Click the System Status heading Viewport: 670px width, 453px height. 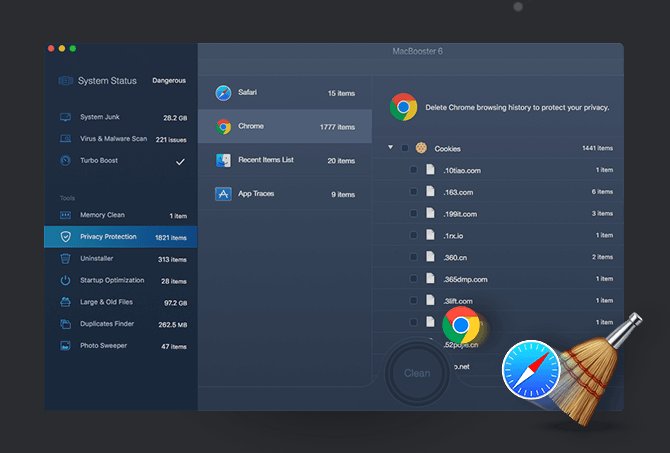point(107,81)
